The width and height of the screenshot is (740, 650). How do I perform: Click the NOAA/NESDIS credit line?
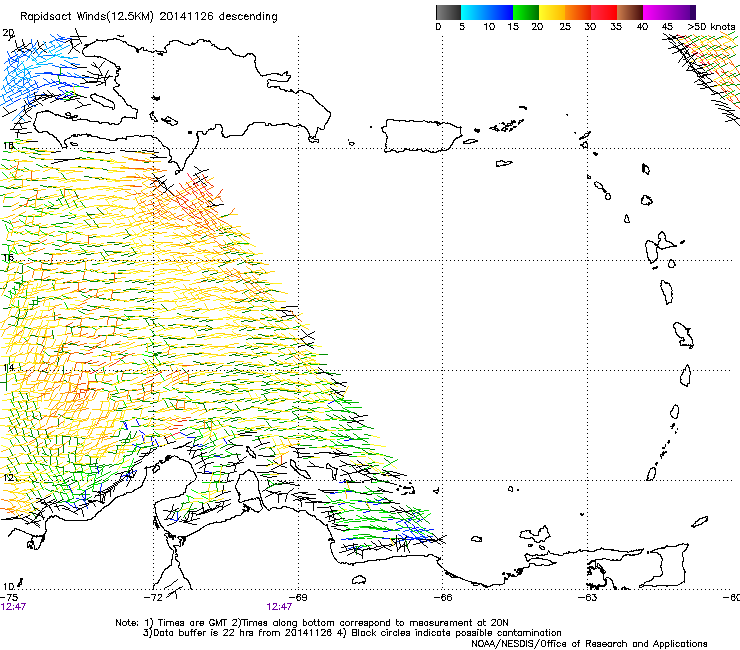pos(589,644)
